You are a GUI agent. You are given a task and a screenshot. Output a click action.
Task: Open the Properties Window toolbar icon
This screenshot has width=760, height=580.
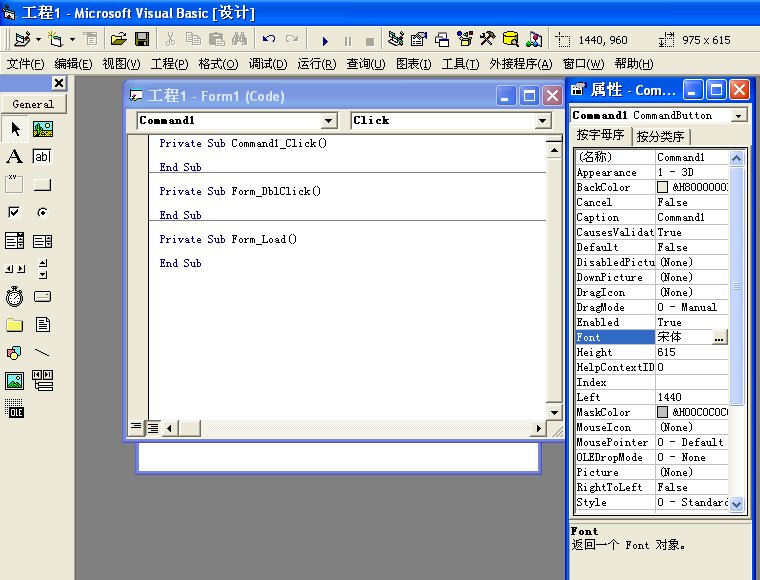click(419, 39)
